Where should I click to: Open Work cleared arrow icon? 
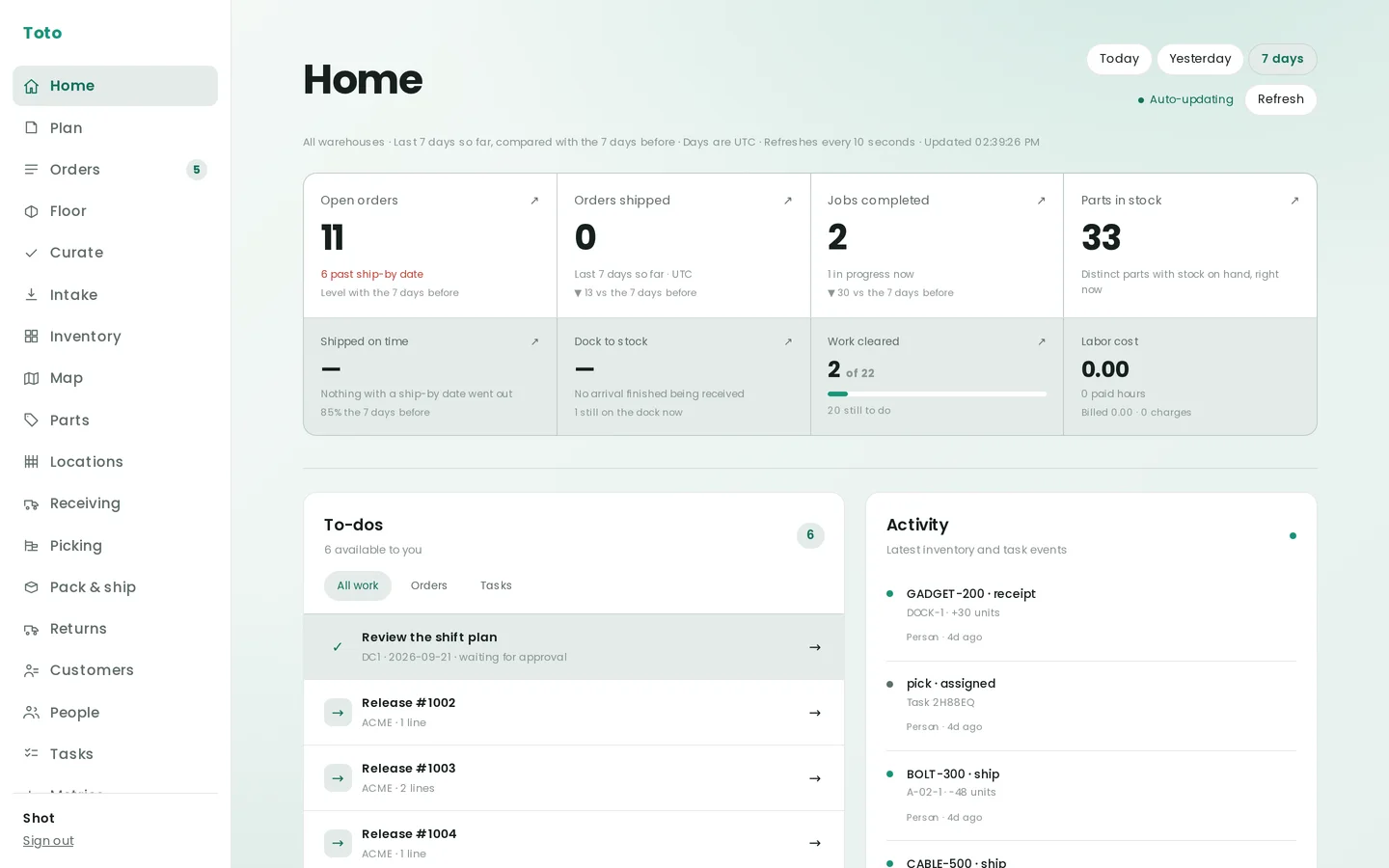point(1041,341)
